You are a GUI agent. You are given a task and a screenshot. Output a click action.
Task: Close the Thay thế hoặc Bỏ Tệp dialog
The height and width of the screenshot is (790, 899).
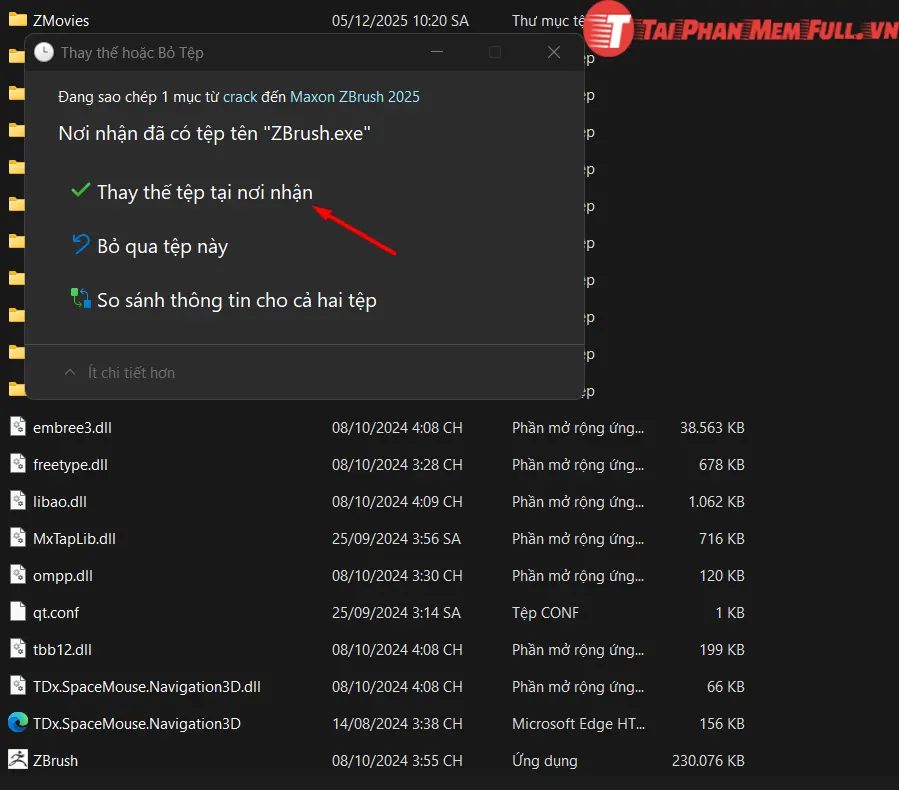pos(553,52)
